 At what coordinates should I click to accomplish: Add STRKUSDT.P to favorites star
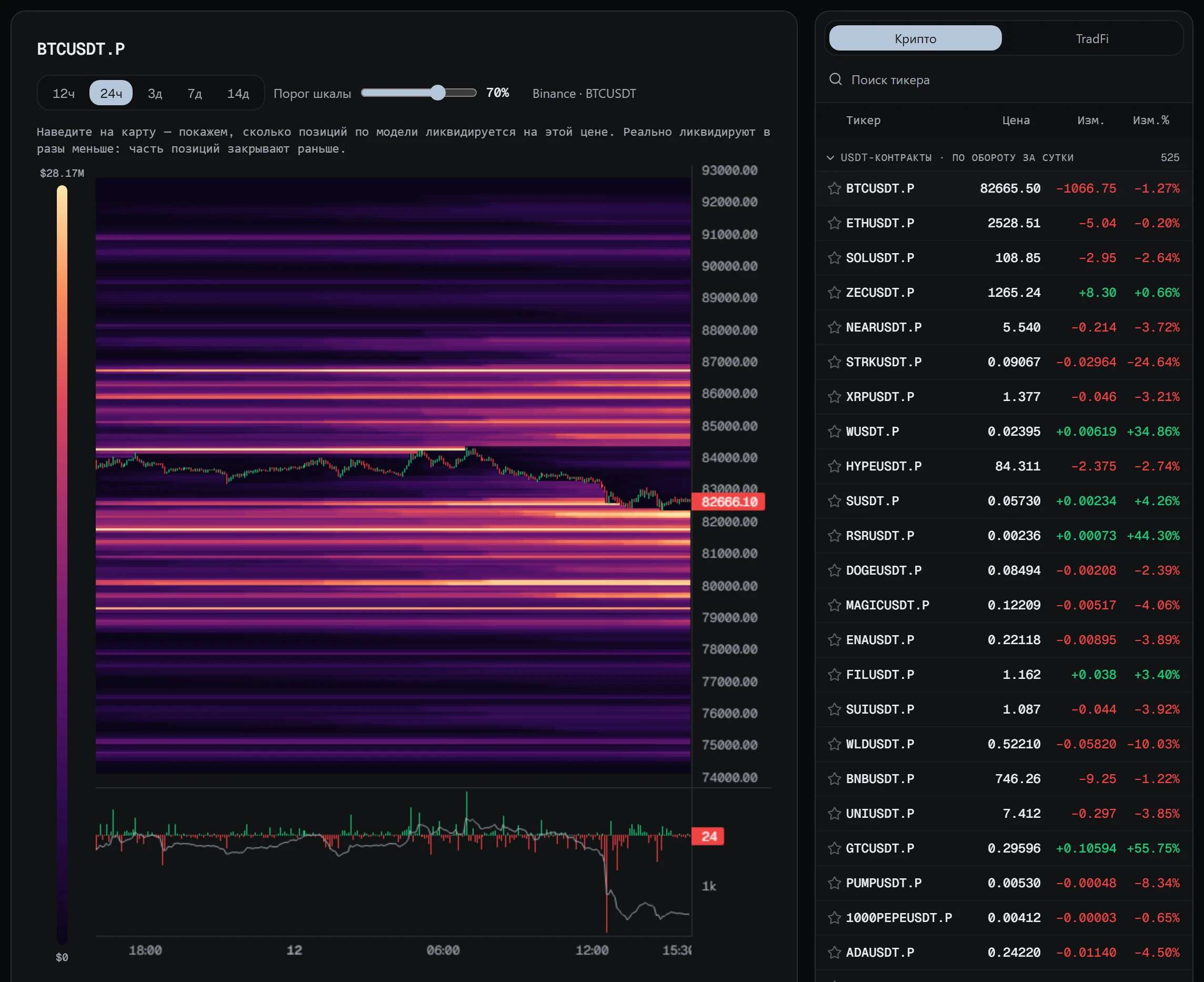pyautogui.click(x=834, y=362)
